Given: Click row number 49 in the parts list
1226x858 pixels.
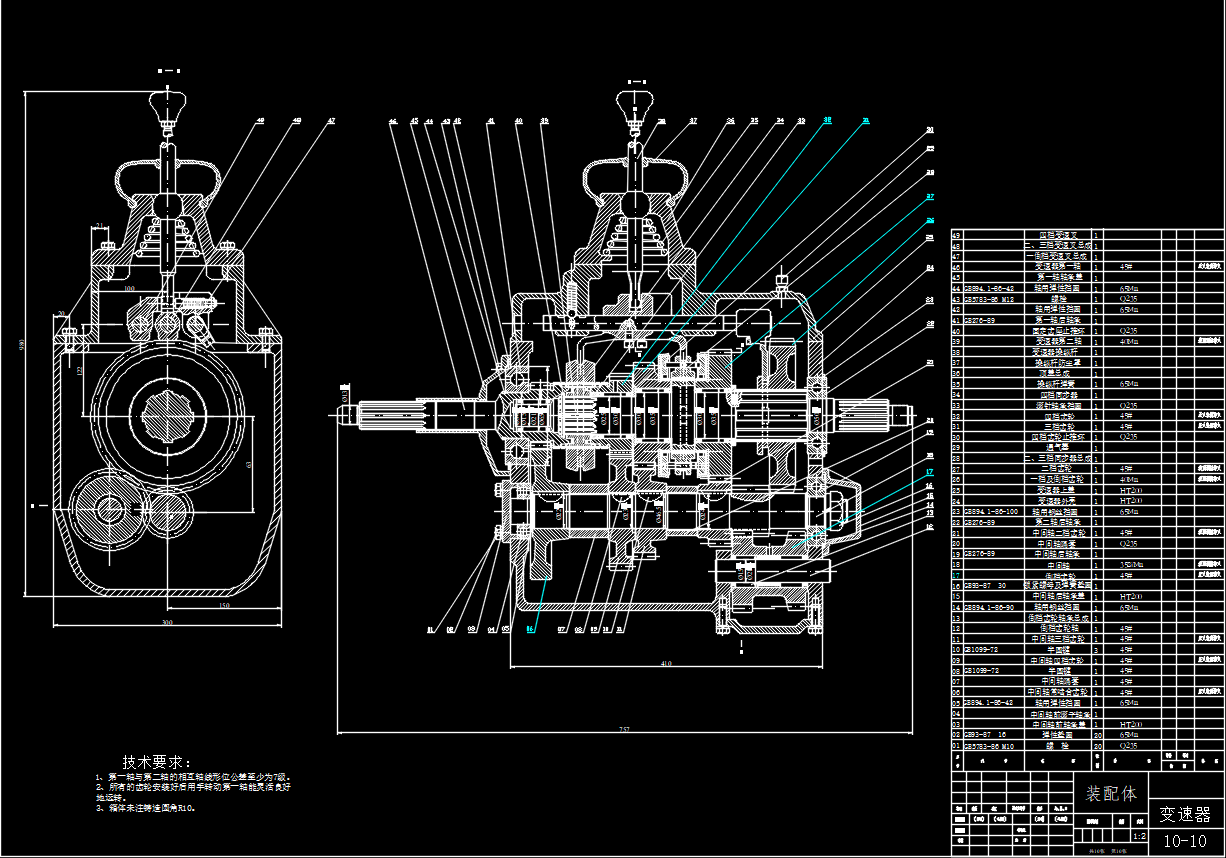Looking at the screenshot, I should pyautogui.click(x=956, y=235).
